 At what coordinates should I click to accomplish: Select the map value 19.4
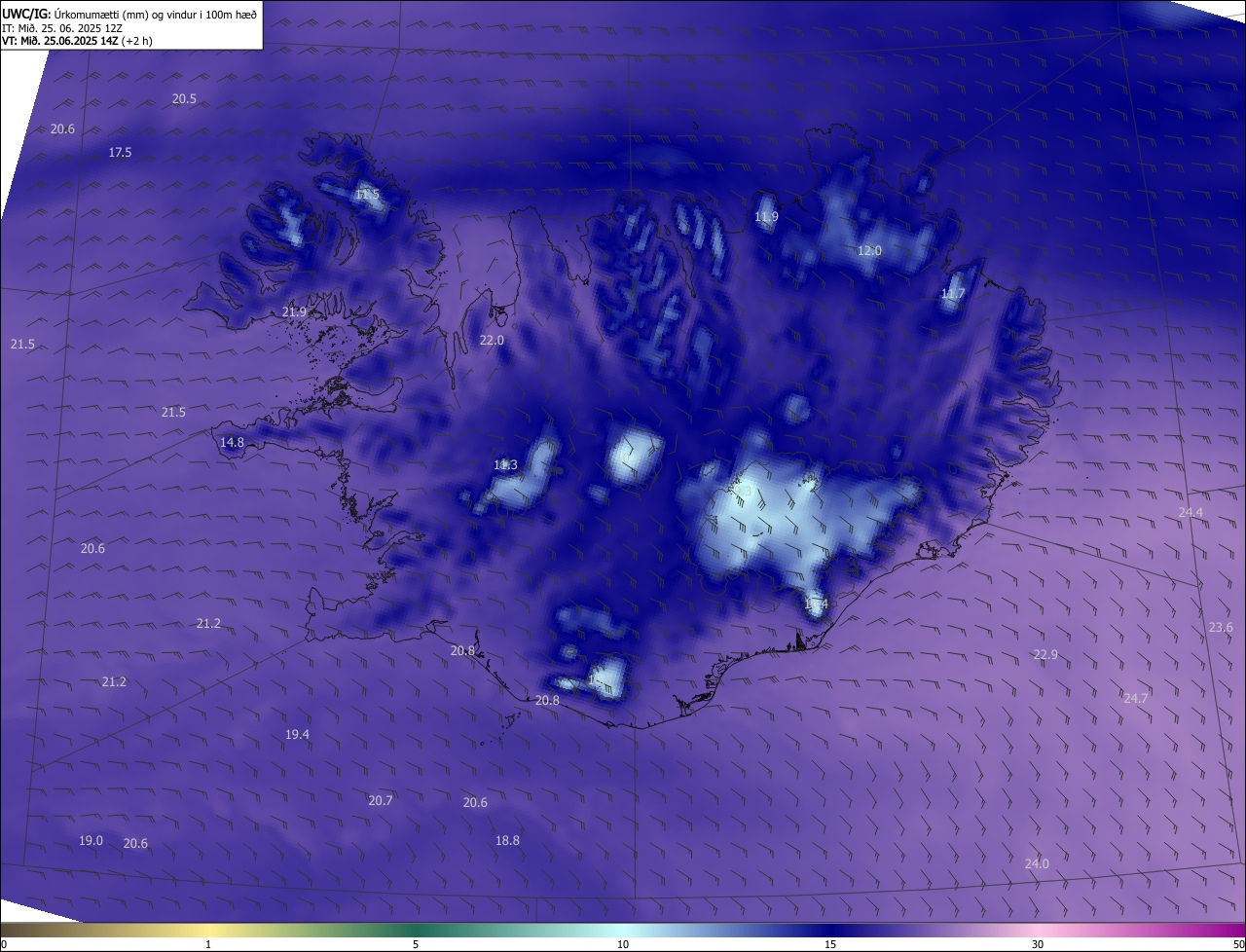tap(297, 735)
